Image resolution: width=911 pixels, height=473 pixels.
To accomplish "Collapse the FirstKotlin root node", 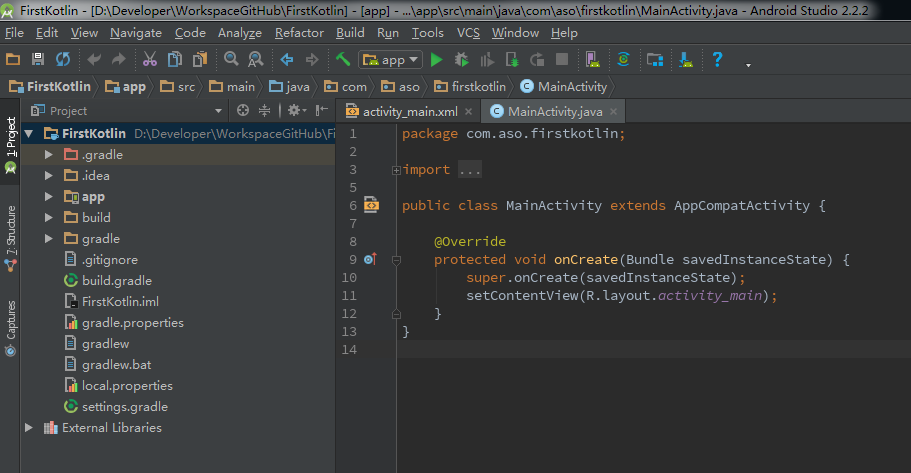I will [28, 134].
